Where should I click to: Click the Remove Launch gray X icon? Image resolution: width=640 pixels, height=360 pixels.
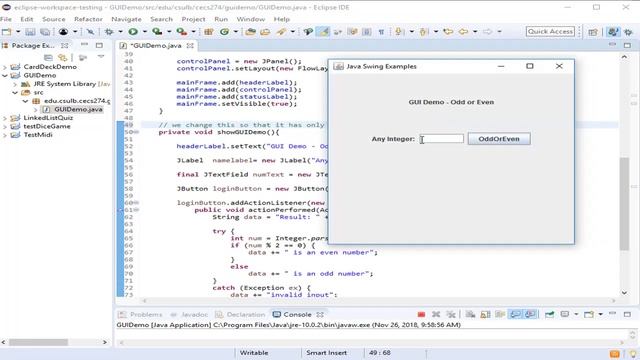[436, 314]
